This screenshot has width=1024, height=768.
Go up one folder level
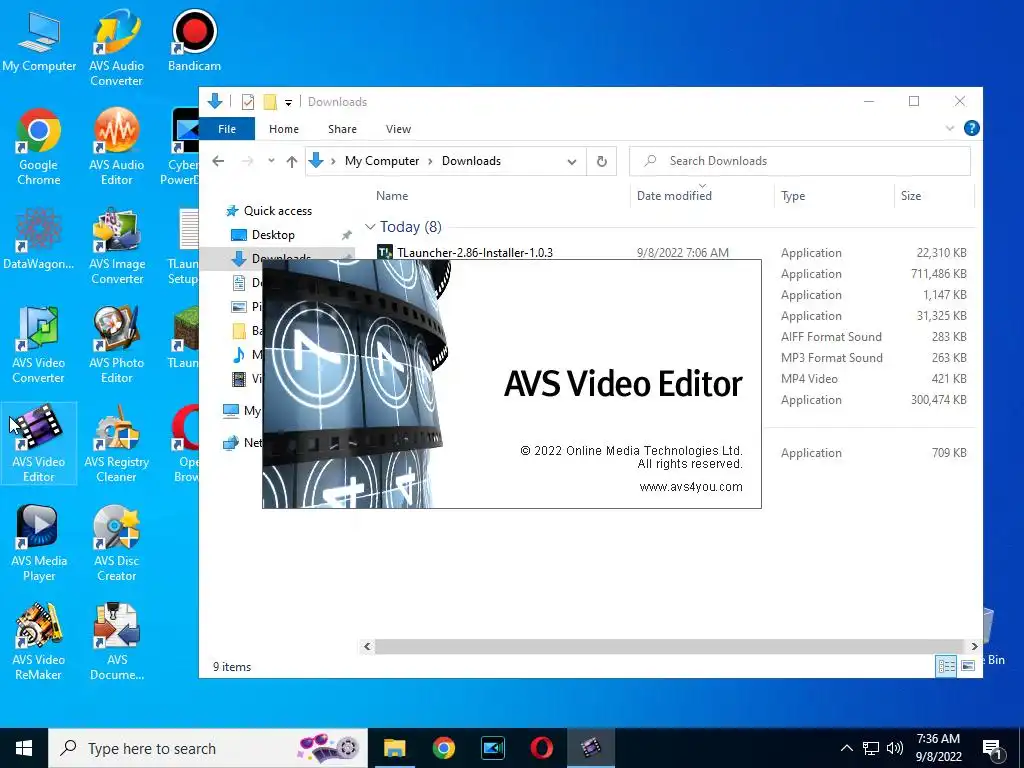[x=291, y=161]
